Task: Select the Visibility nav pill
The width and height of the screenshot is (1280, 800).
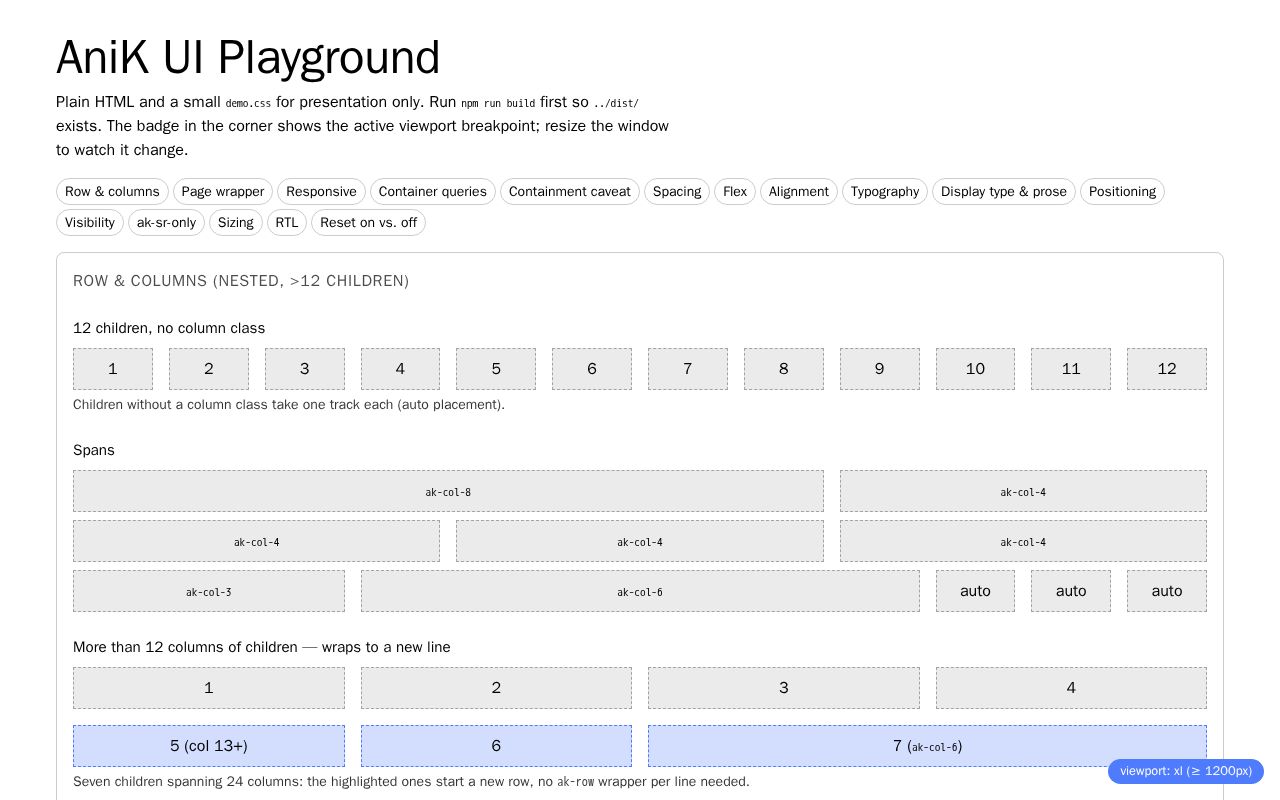Action: [90, 223]
